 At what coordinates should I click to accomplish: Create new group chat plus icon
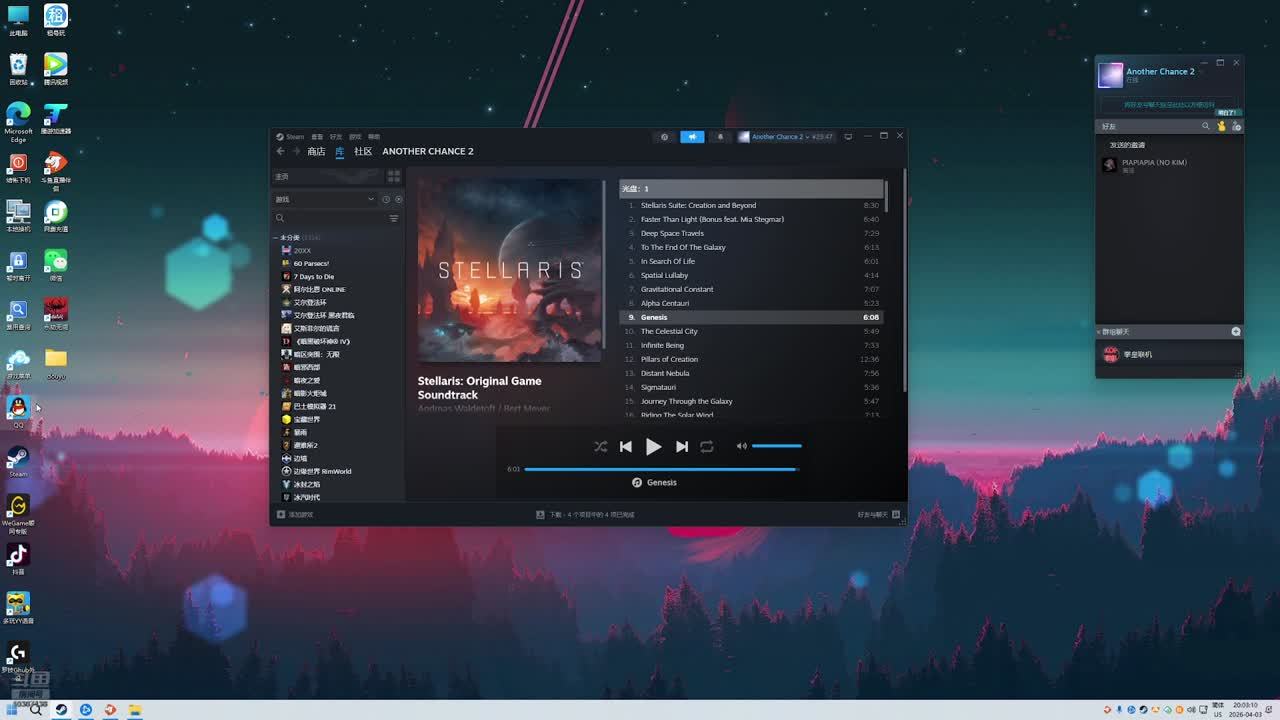(x=1236, y=331)
